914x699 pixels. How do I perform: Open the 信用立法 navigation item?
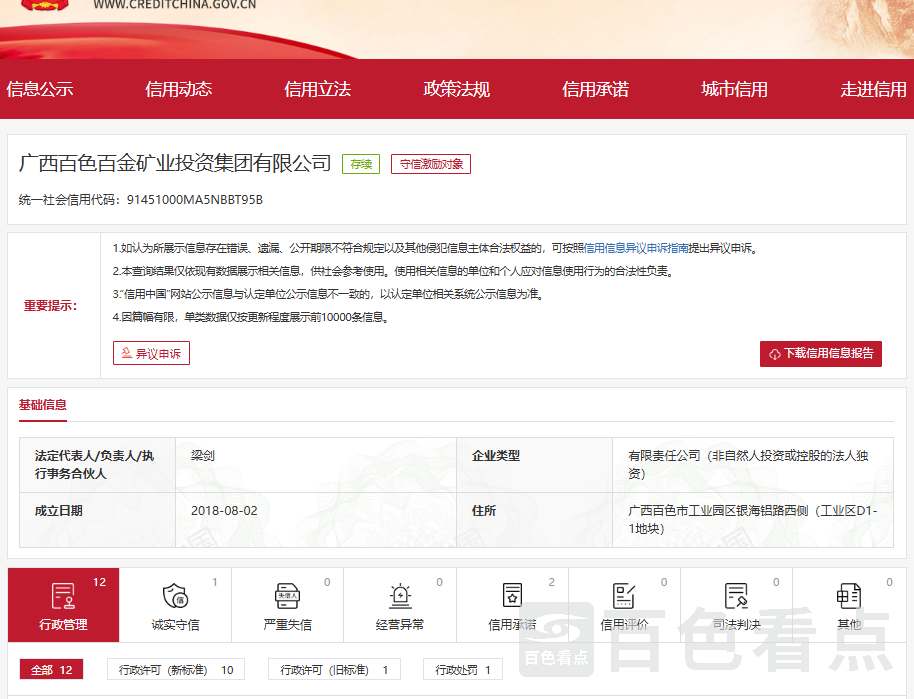tap(318, 89)
